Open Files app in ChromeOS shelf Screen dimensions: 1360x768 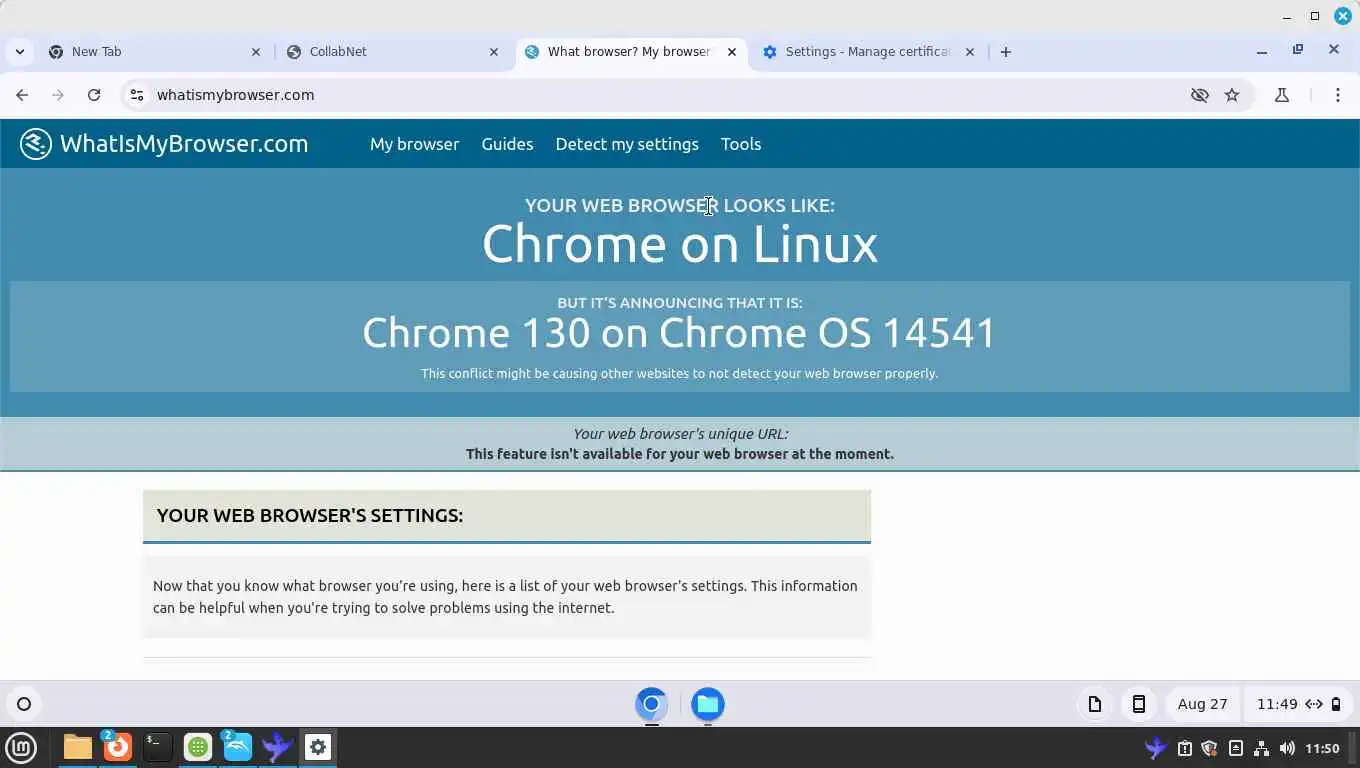click(708, 704)
